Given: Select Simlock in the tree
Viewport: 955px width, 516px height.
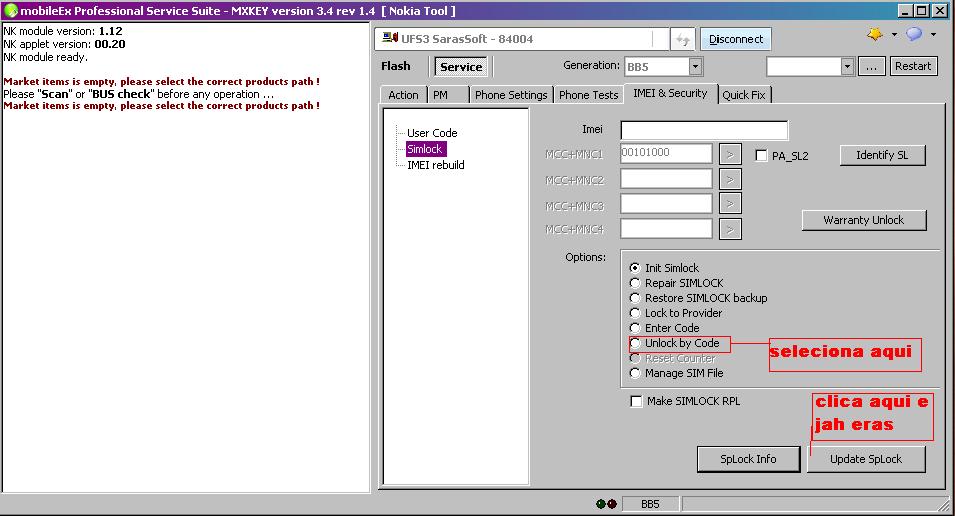Looking at the screenshot, I should coord(425,149).
